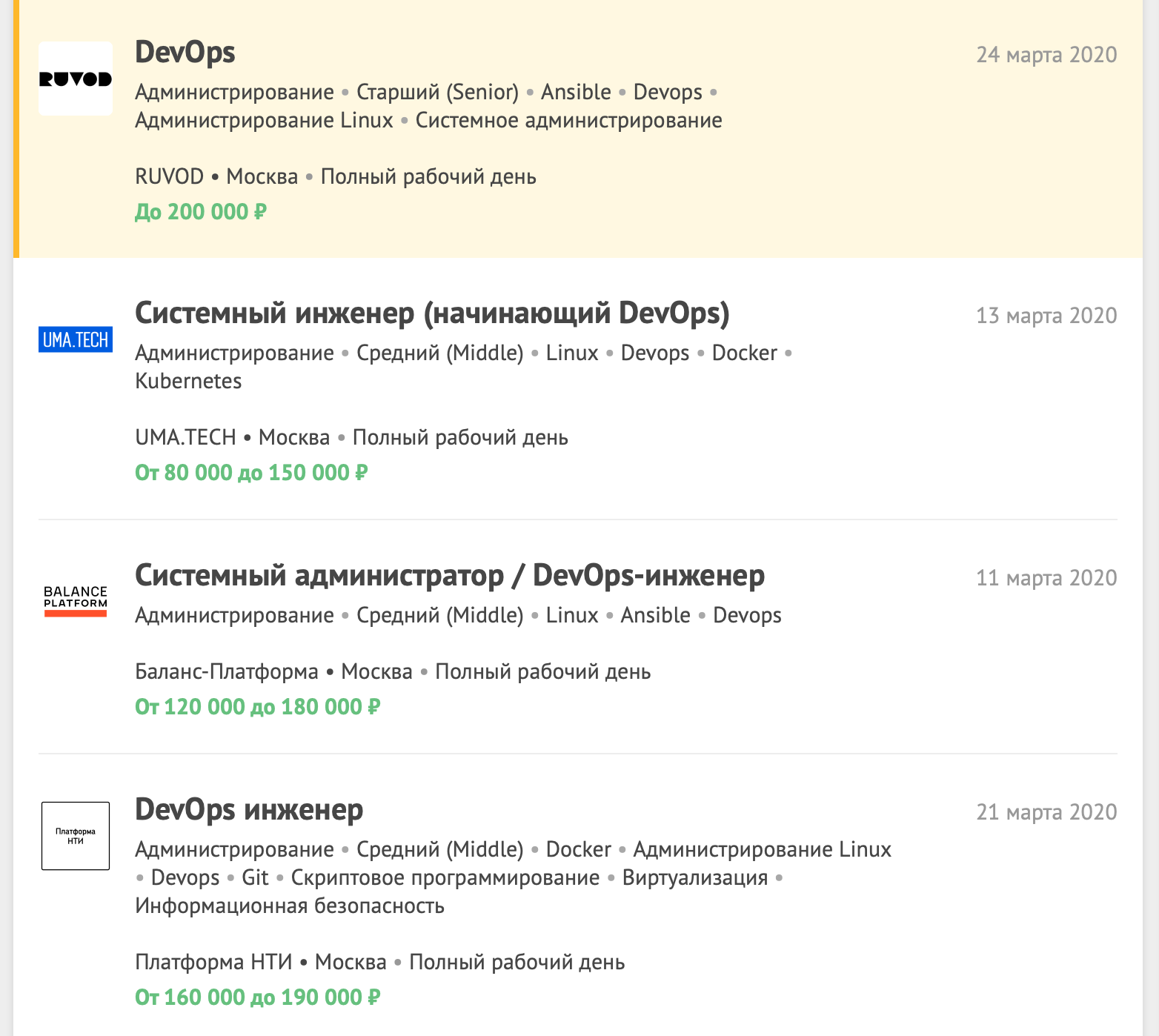Viewport: 1159px width, 1036px height.
Task: Click the Balance Platform logo
Action: pos(76,600)
